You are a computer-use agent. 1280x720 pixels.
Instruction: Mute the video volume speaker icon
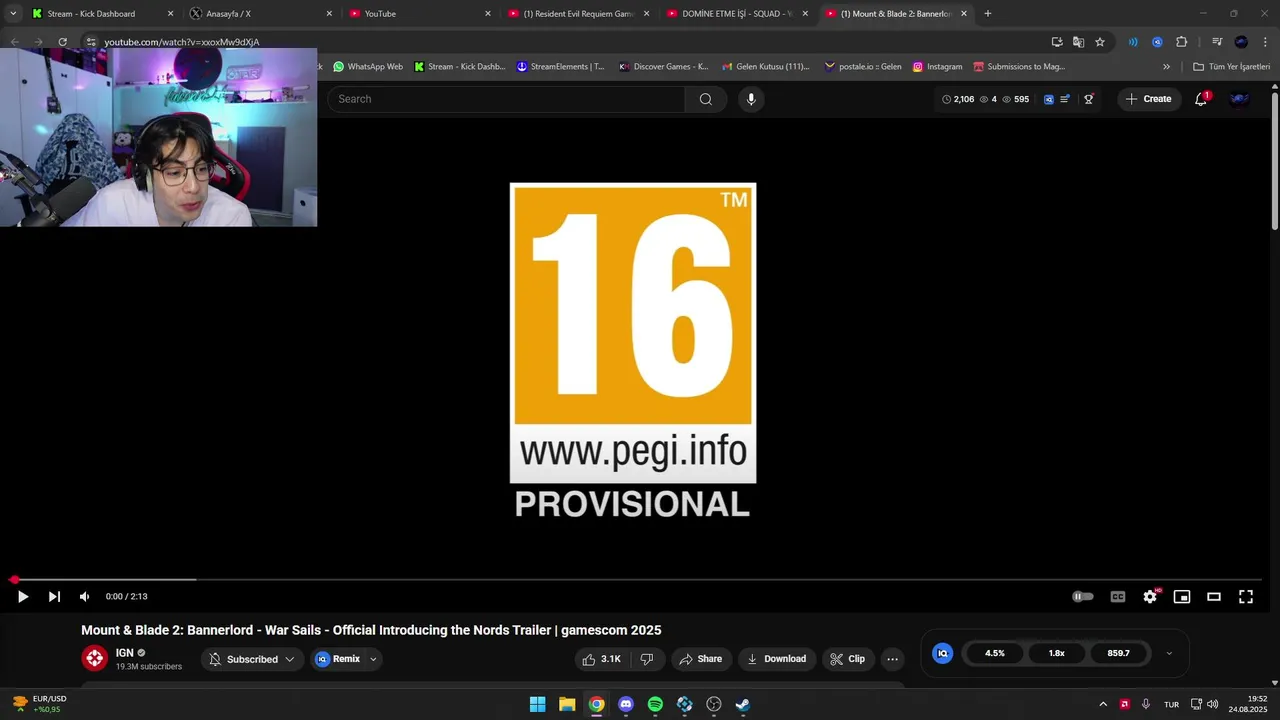85,597
